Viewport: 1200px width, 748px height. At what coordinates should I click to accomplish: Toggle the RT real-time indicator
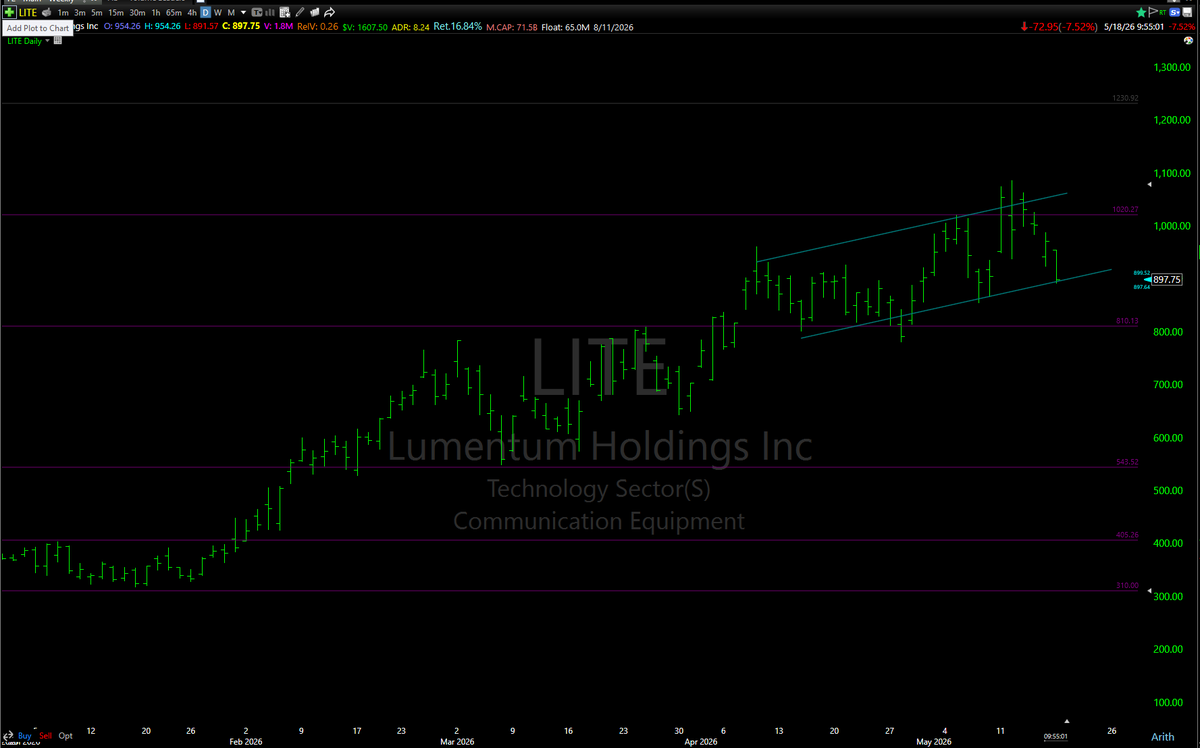(1163, 13)
